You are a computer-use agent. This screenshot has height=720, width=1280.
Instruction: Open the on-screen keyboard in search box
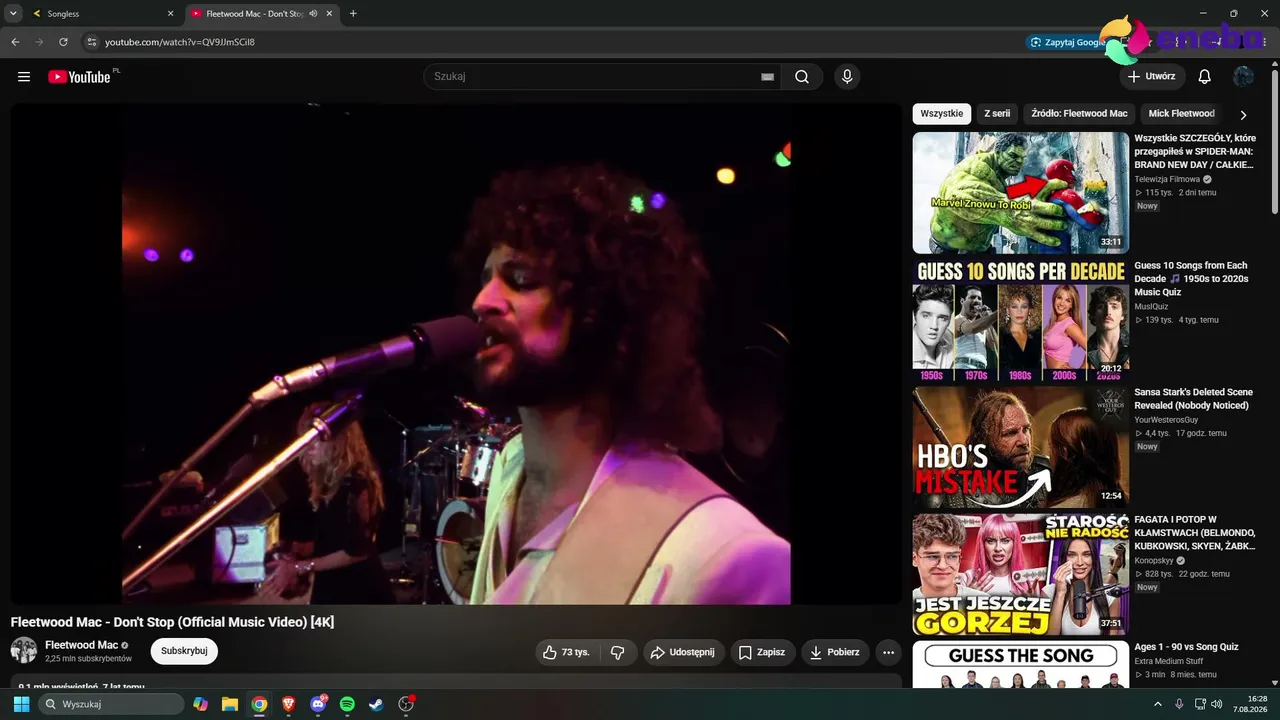tap(767, 77)
